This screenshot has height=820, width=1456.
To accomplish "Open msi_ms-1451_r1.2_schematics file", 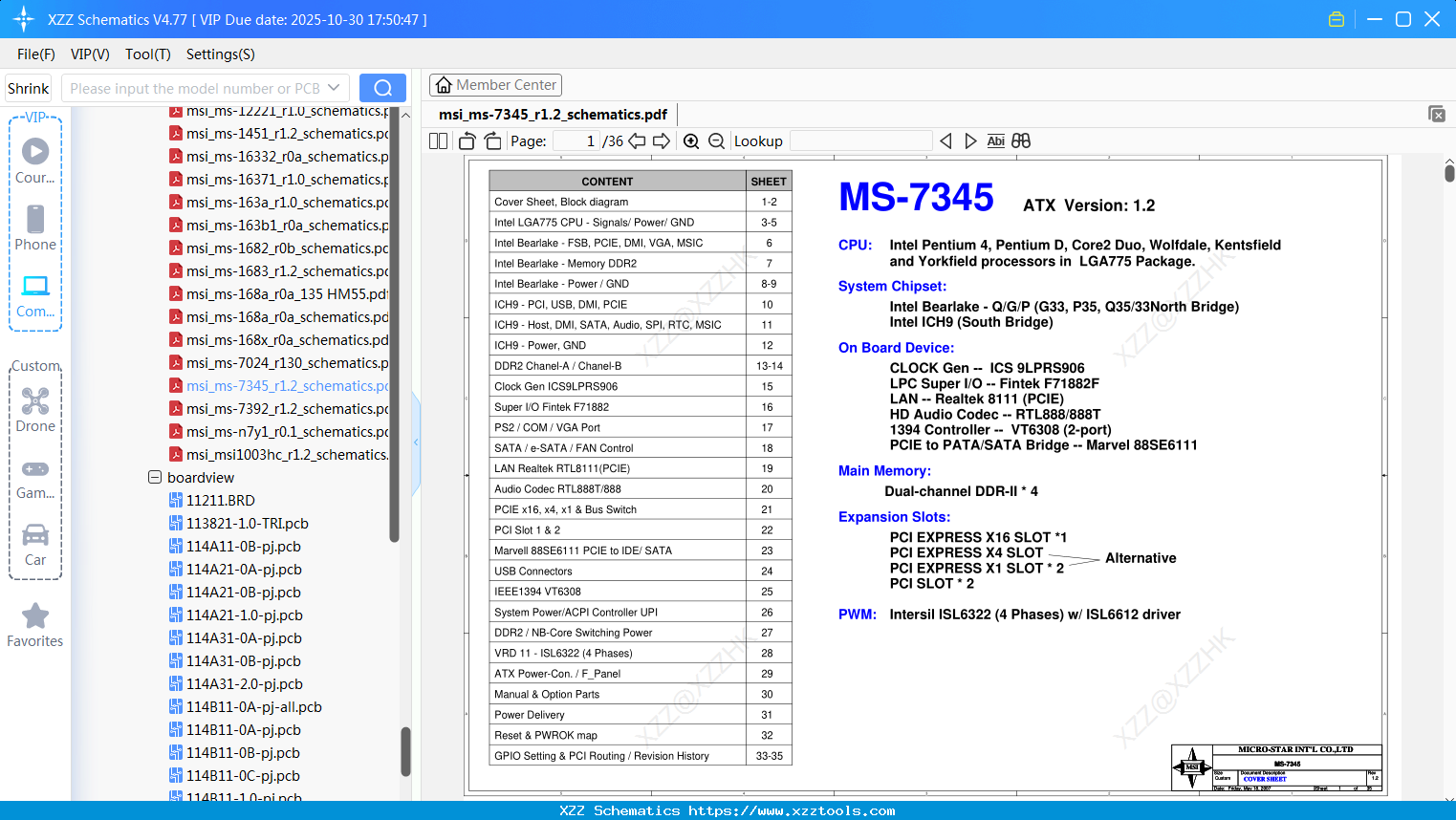I will tap(279, 134).
